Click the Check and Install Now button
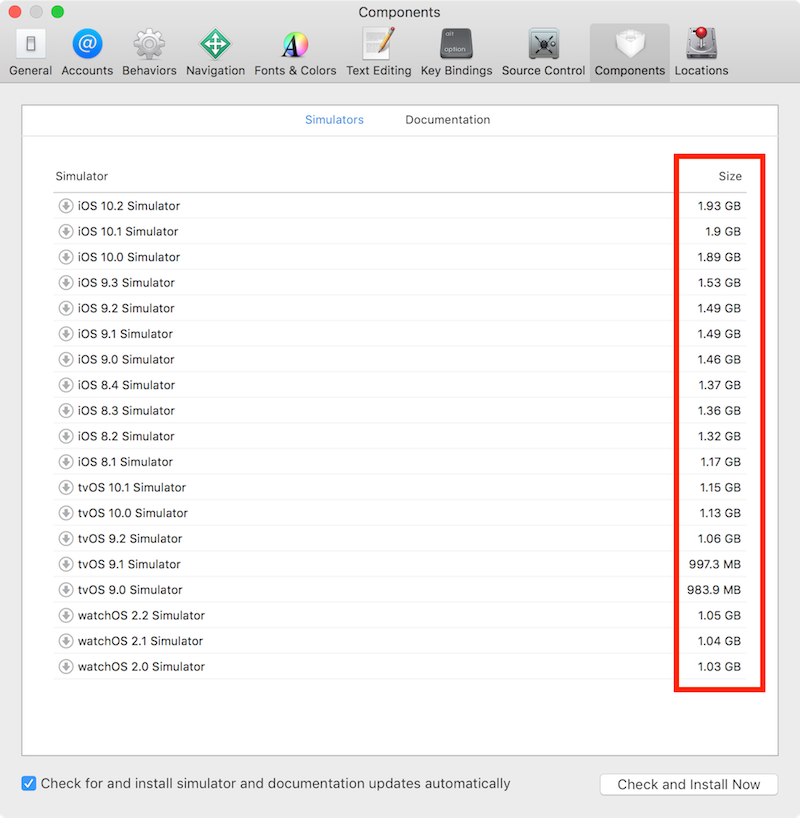 pyautogui.click(x=689, y=784)
